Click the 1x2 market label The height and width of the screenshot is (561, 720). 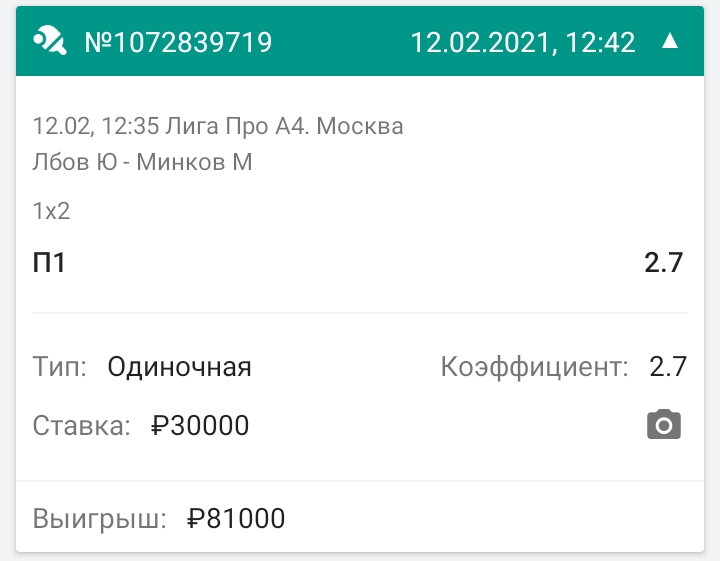click(x=51, y=211)
